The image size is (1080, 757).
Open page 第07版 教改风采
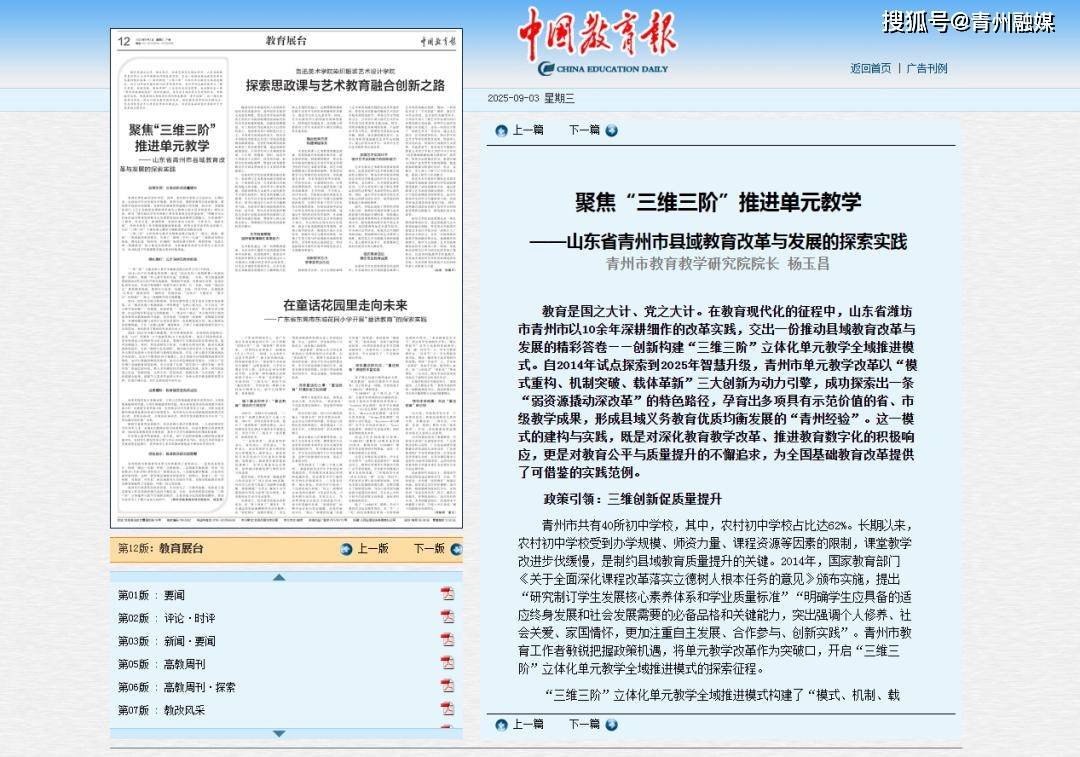pos(161,710)
